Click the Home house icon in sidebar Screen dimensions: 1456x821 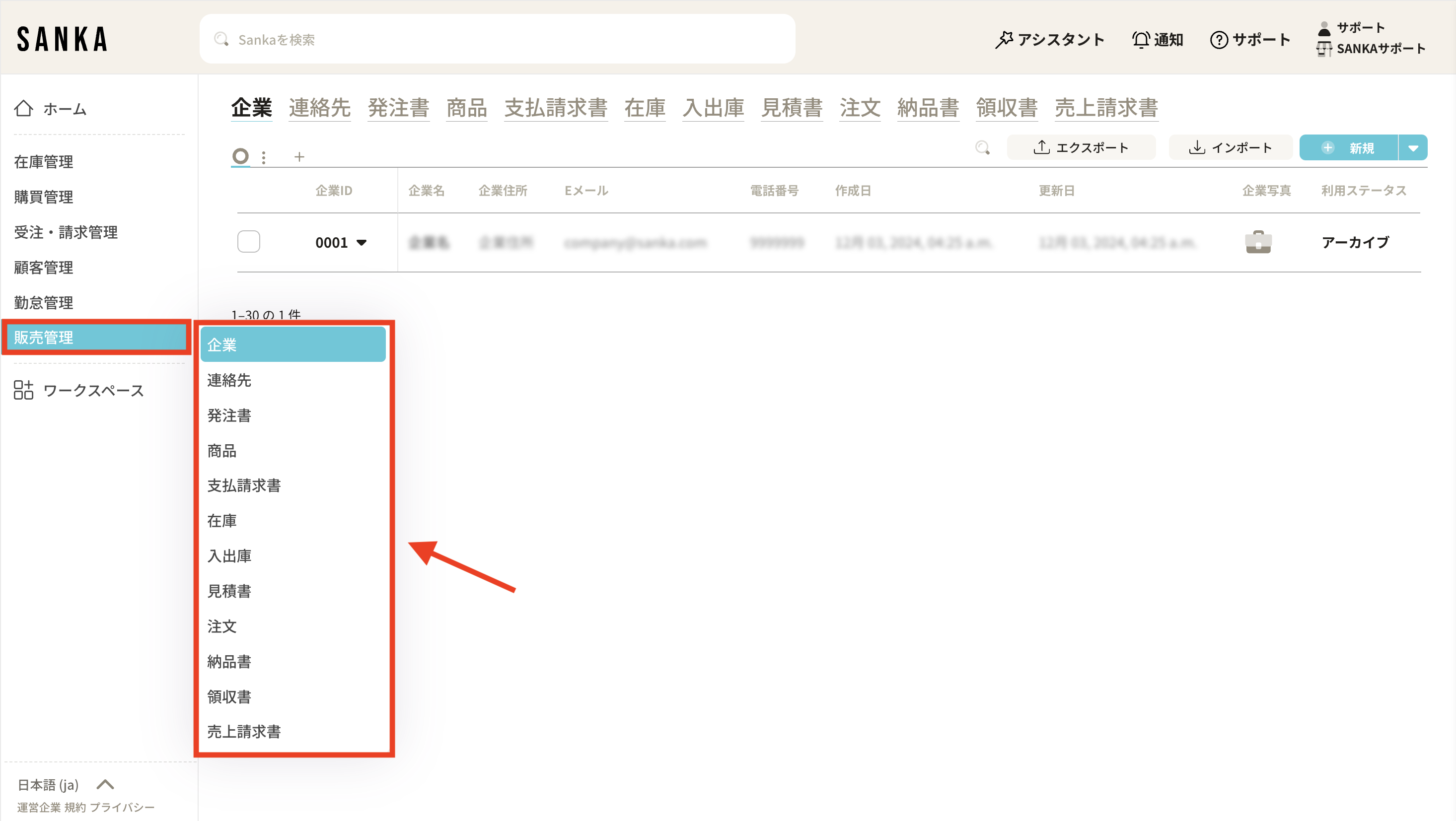click(x=23, y=108)
